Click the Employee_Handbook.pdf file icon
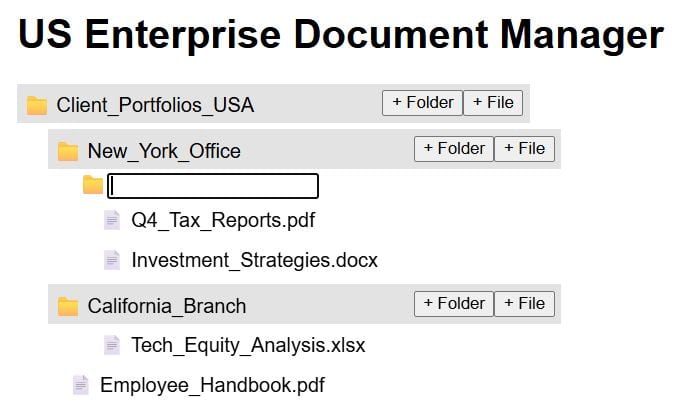 (x=81, y=385)
